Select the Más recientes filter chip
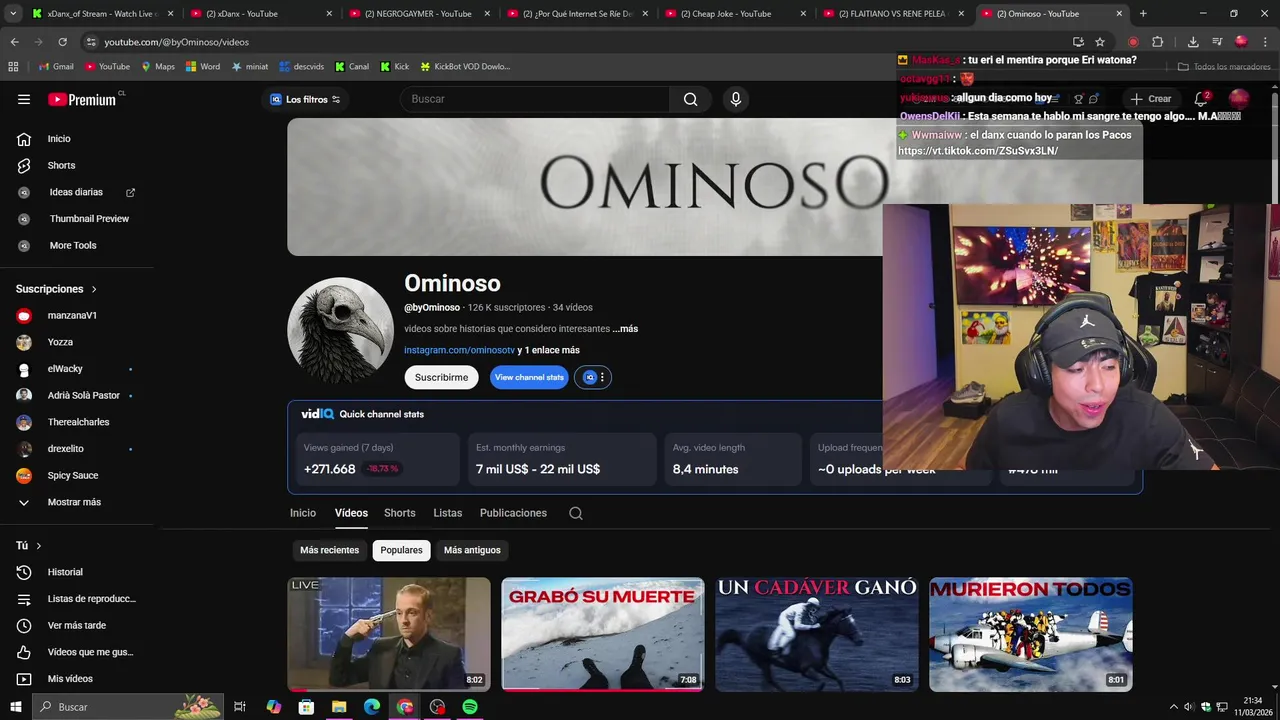Viewport: 1280px width, 720px height. tap(329, 550)
